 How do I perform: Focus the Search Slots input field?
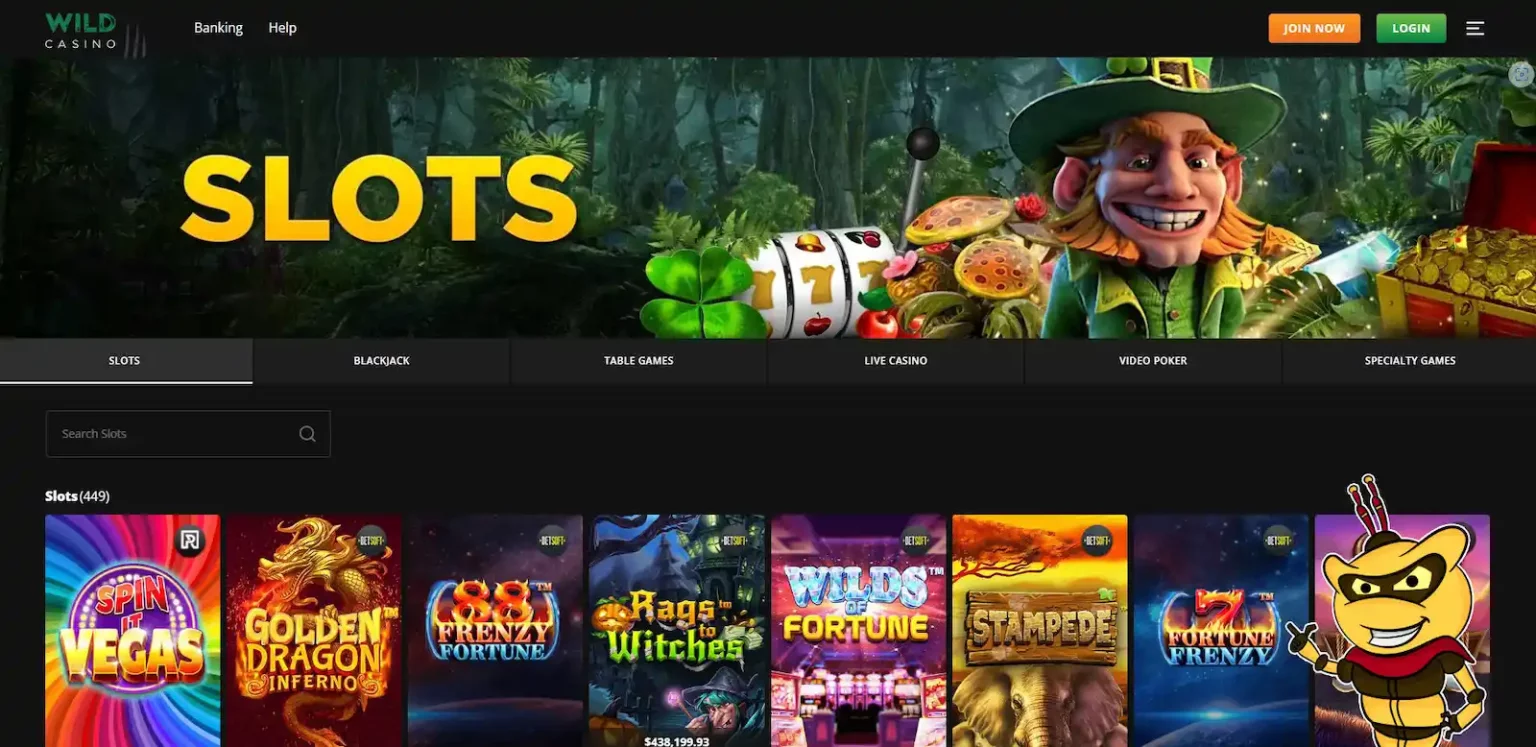pyautogui.click(x=188, y=434)
